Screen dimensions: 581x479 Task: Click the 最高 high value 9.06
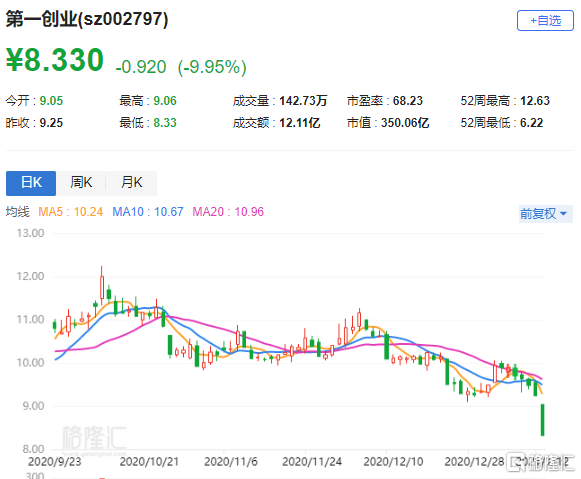click(x=165, y=101)
